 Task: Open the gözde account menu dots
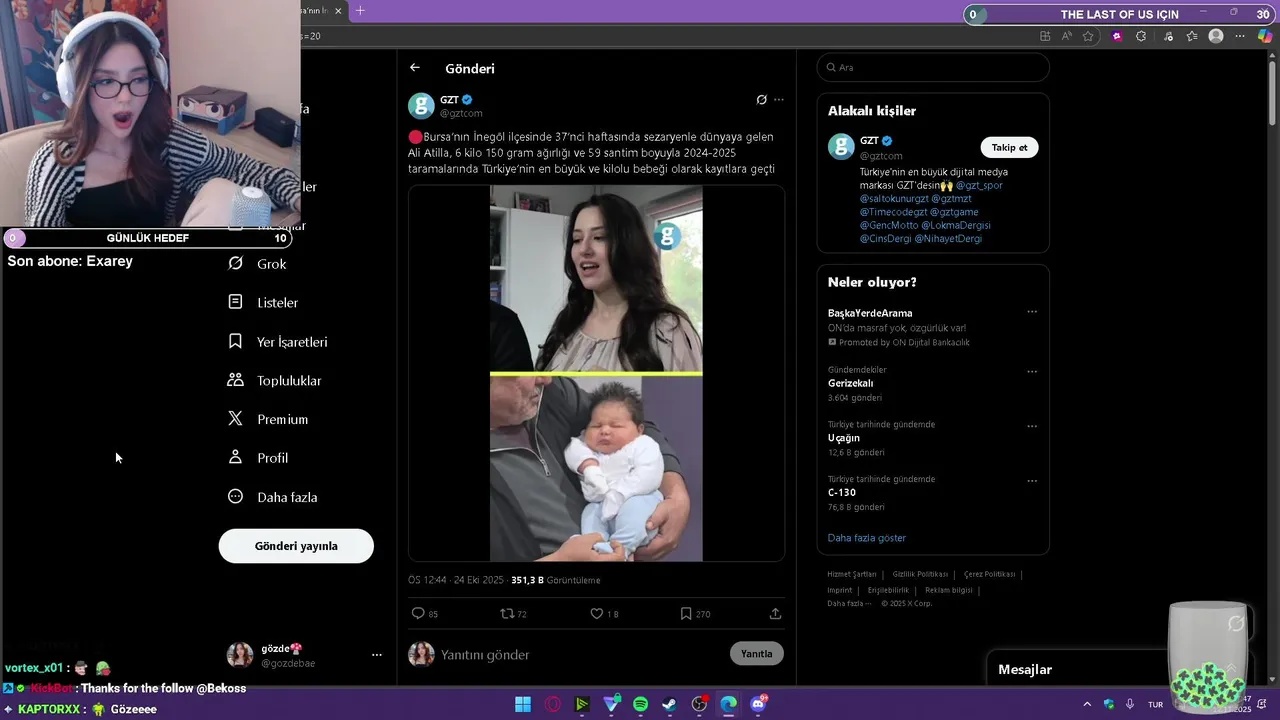point(377,655)
